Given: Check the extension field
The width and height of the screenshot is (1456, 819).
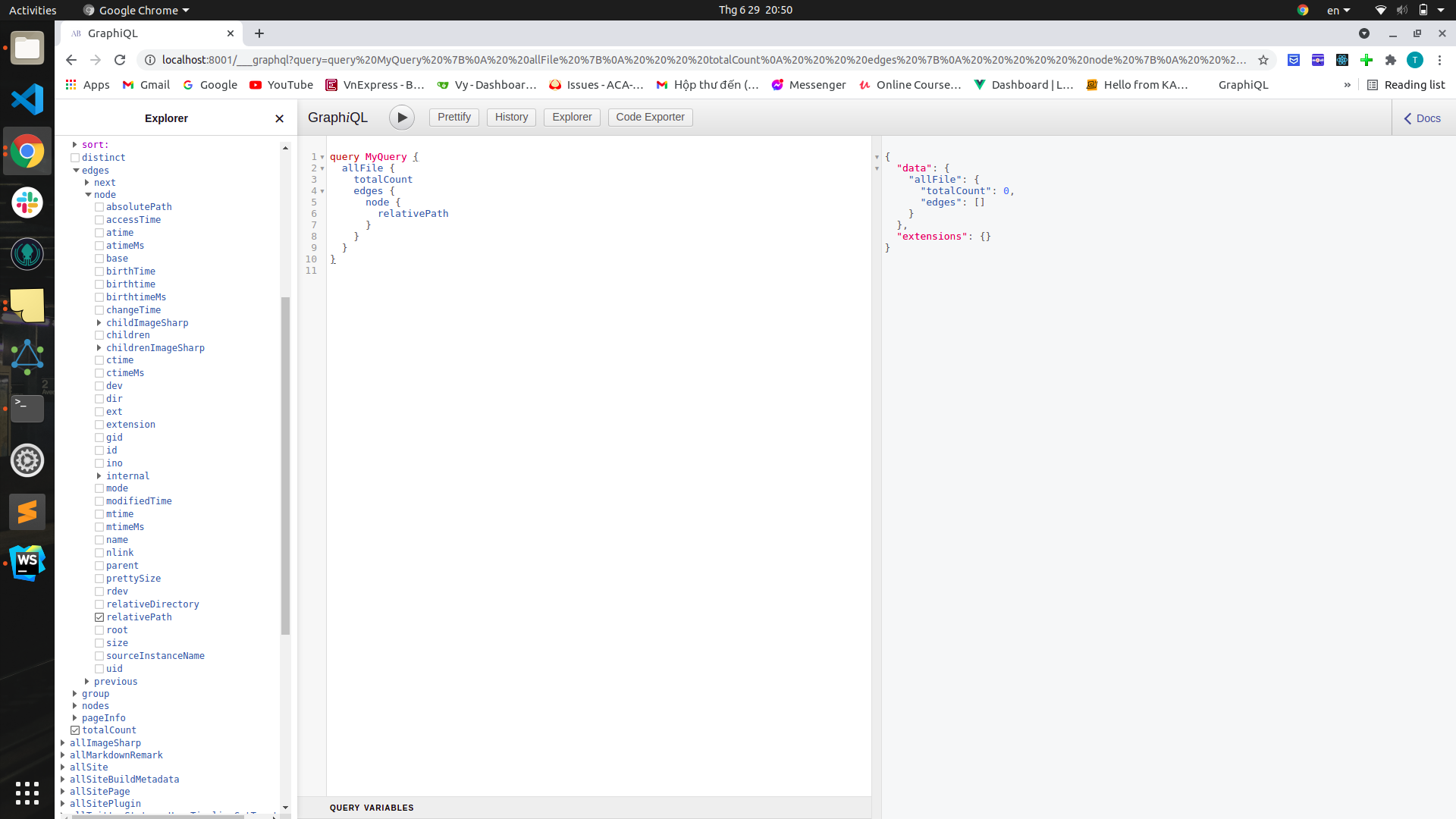Looking at the screenshot, I should [99, 425].
